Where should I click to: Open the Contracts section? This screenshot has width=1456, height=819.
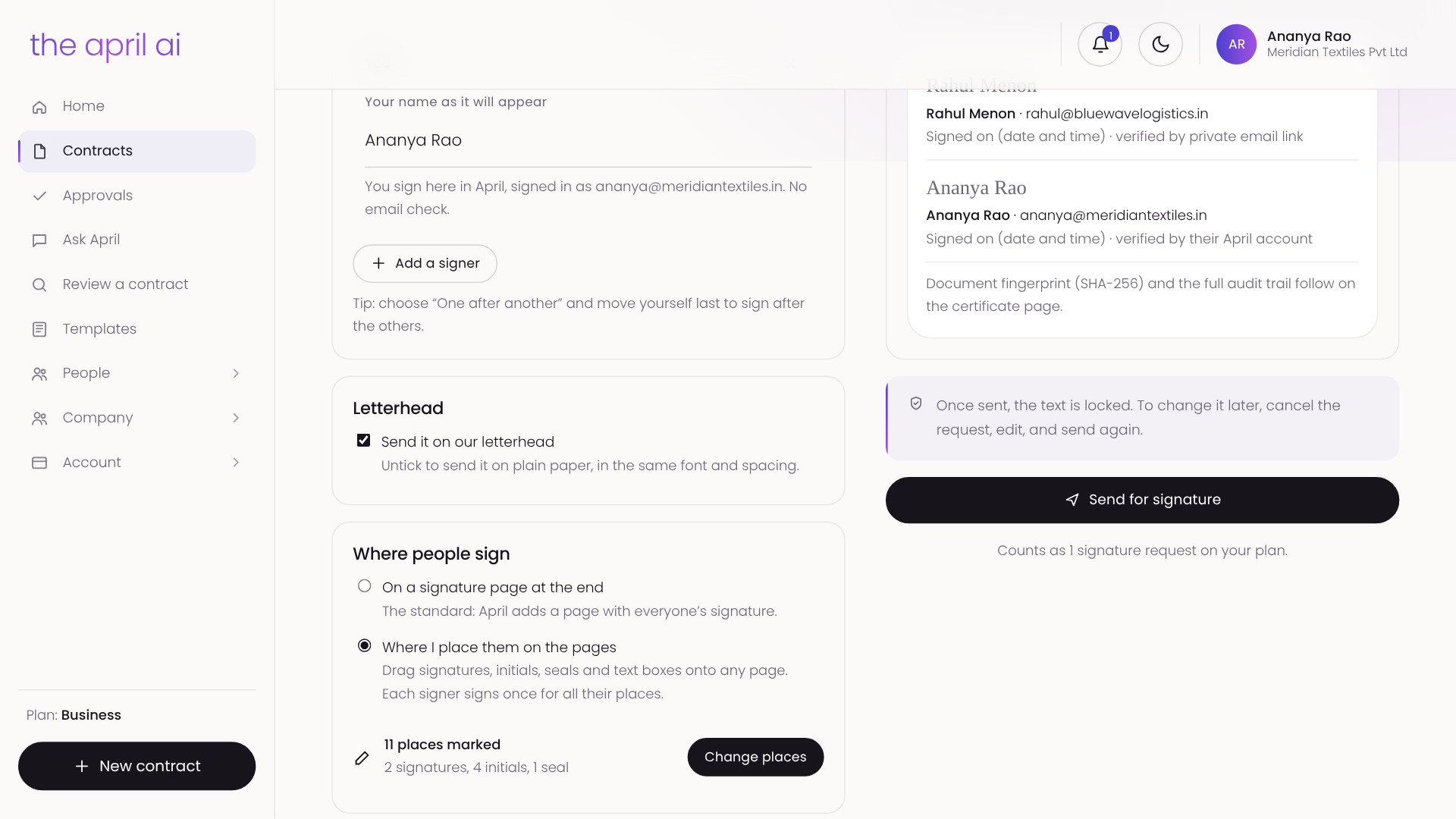(137, 151)
